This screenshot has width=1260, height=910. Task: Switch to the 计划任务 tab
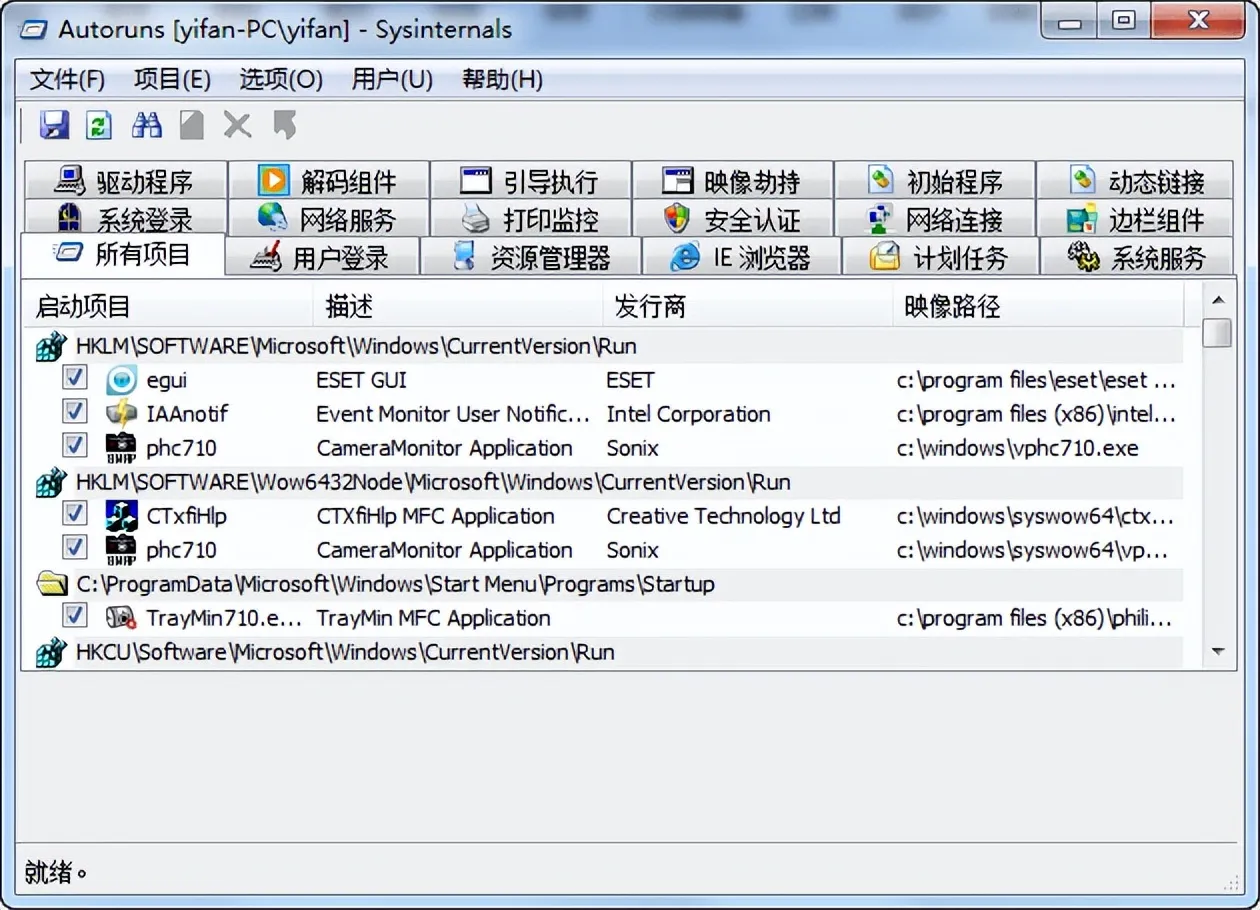click(x=940, y=257)
